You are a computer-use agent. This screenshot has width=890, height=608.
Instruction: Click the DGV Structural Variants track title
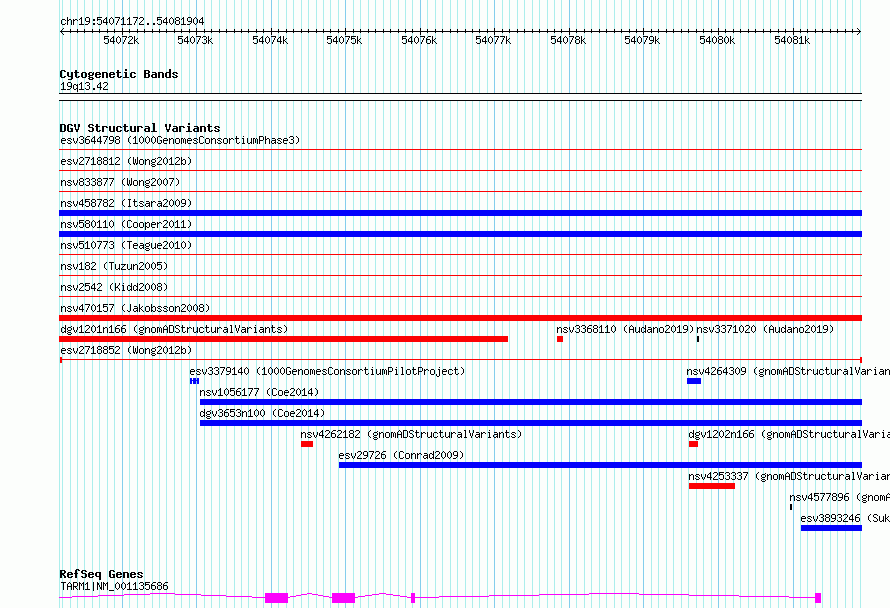[140, 128]
